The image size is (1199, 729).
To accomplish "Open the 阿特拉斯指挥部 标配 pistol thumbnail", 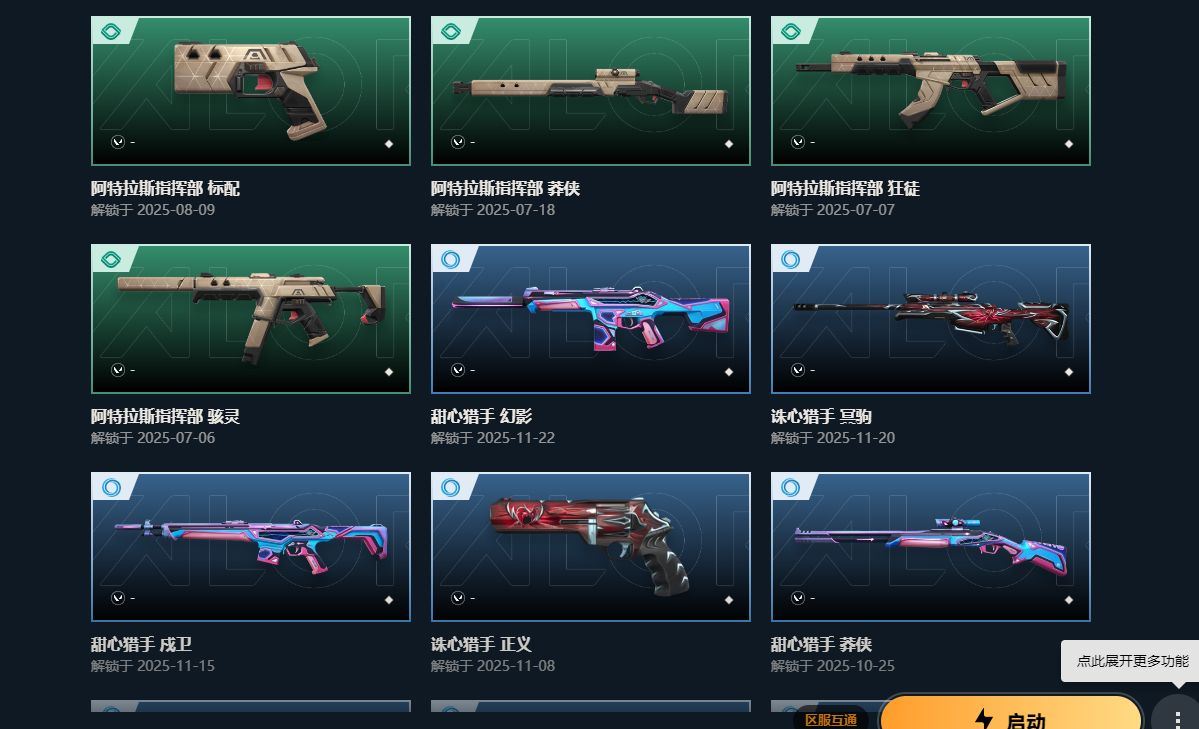I will tap(251, 91).
